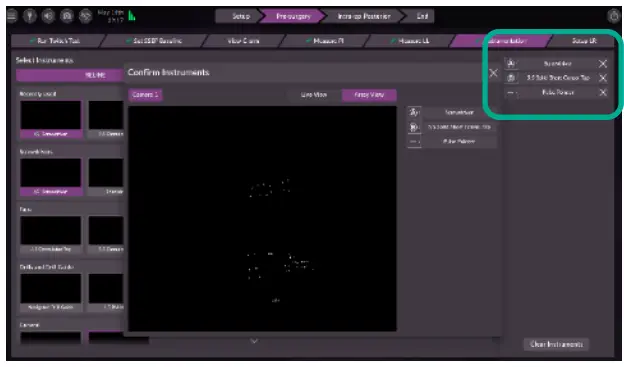Select Screwdriver row in Confirm Instruments list

pos(458,112)
